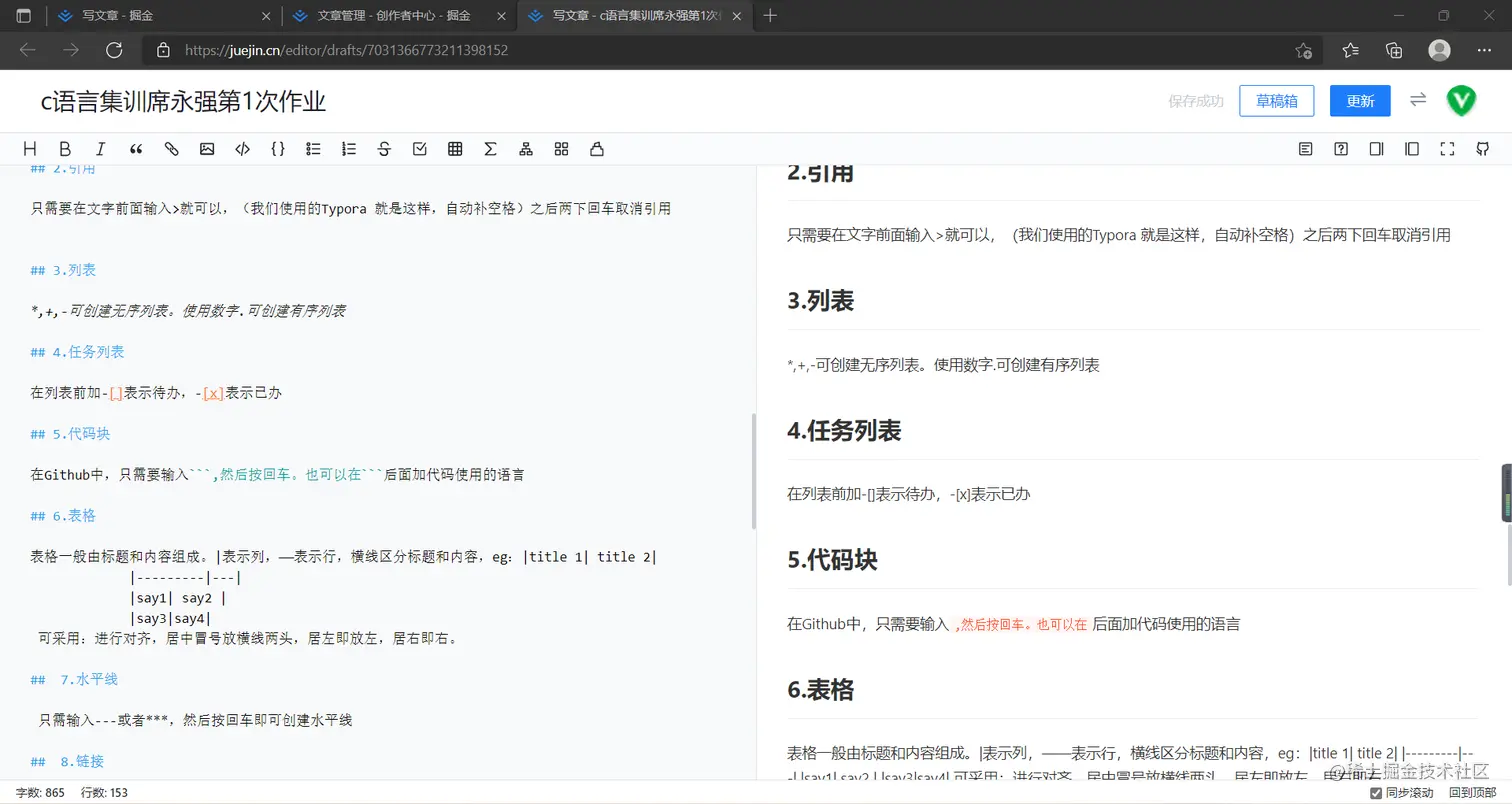Apply bold formatting in the editor toolbar
This screenshot has width=1512, height=804.
65,149
